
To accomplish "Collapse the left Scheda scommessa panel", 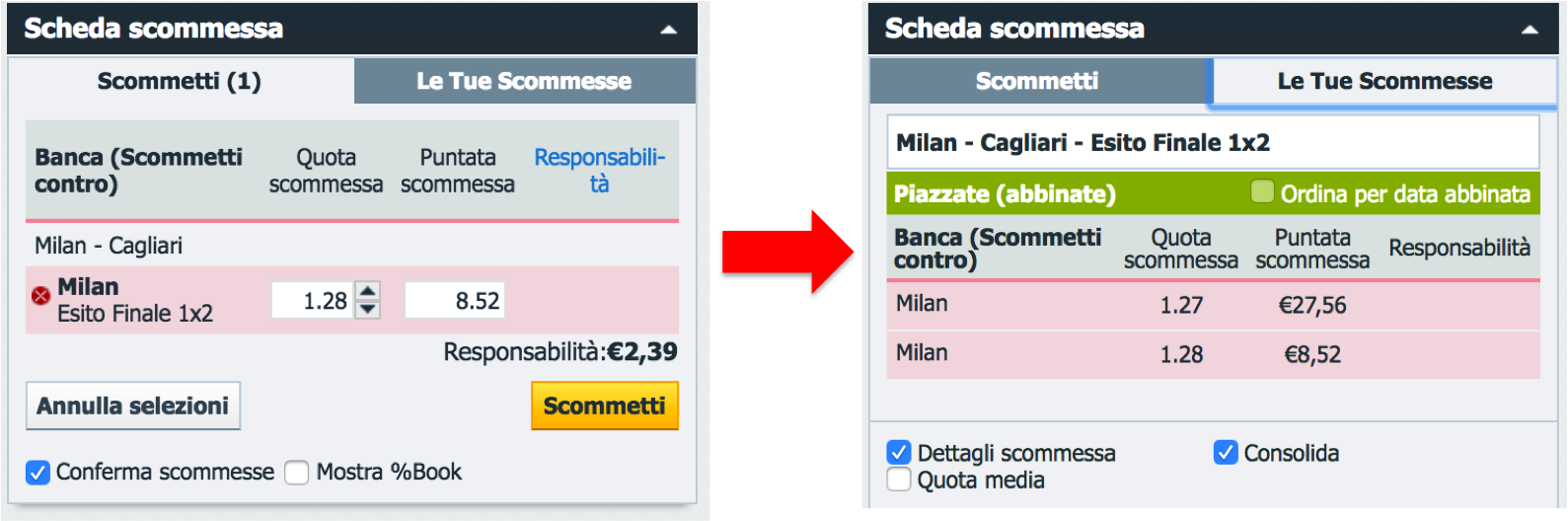I will (x=669, y=30).
